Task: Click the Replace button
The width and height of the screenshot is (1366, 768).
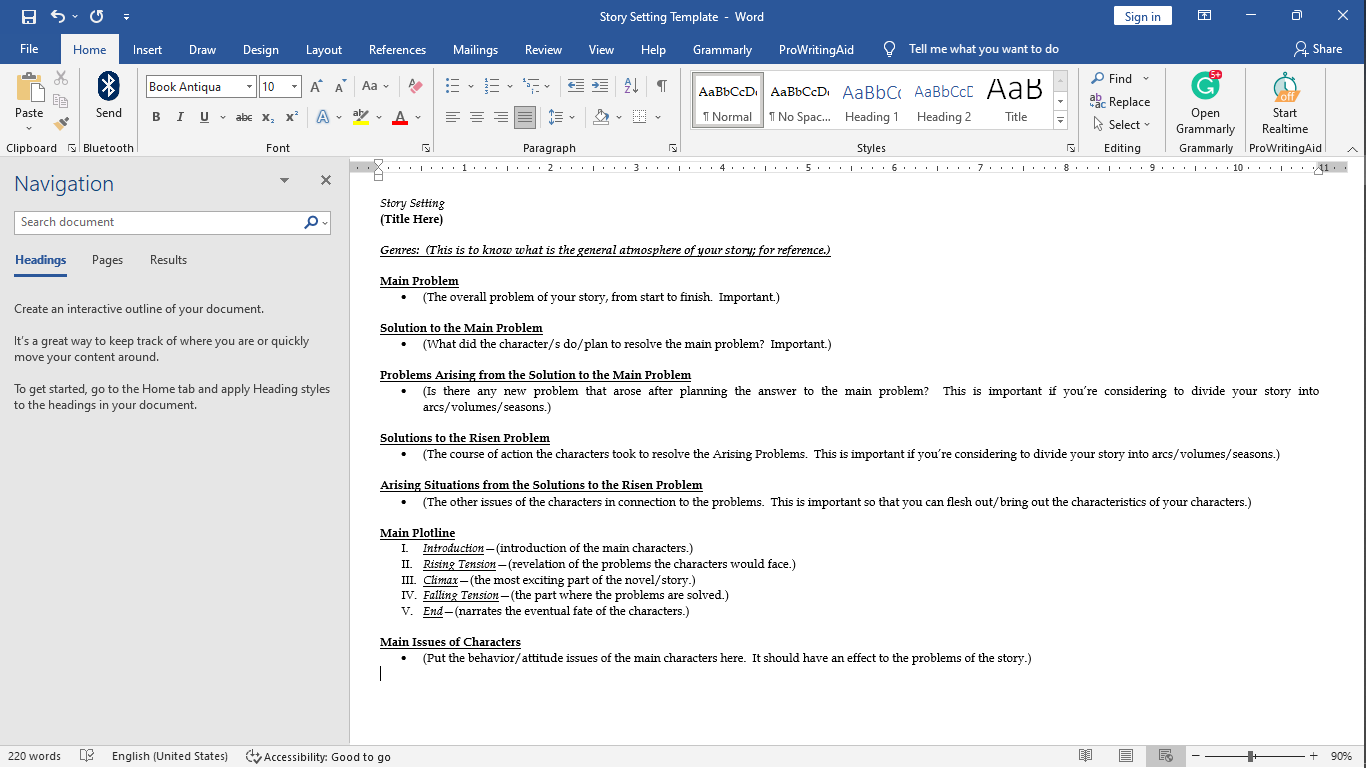Action: tap(1120, 102)
